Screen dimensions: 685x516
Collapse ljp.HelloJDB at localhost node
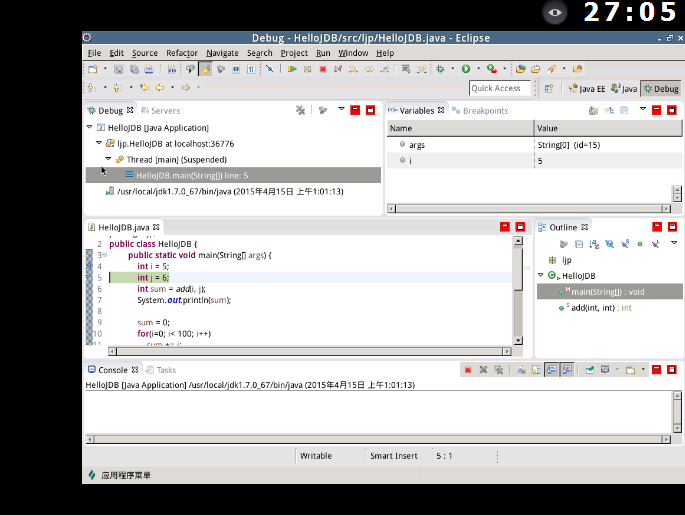(x=99, y=143)
